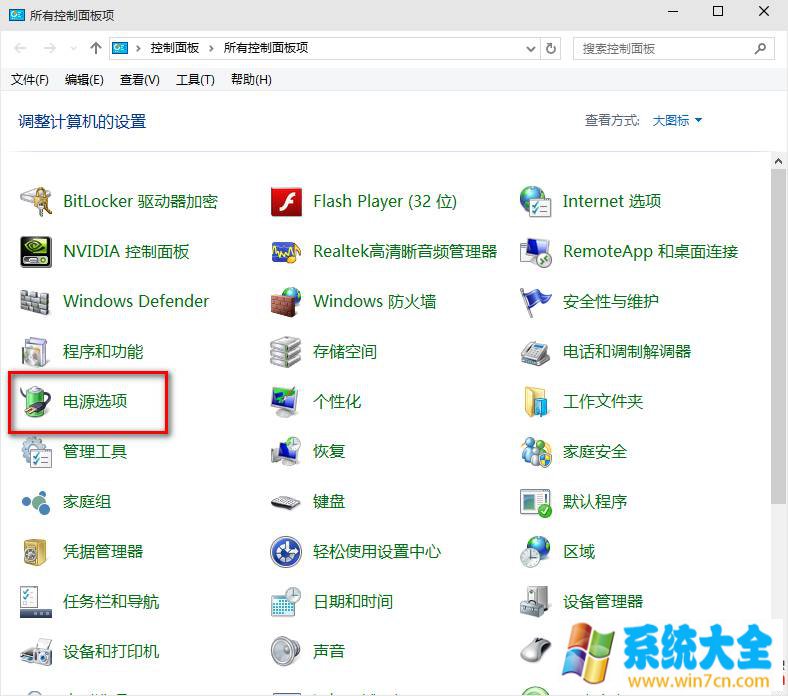Open the 存储空间 drives icon
Screen dimensions: 788x696
coord(285,352)
